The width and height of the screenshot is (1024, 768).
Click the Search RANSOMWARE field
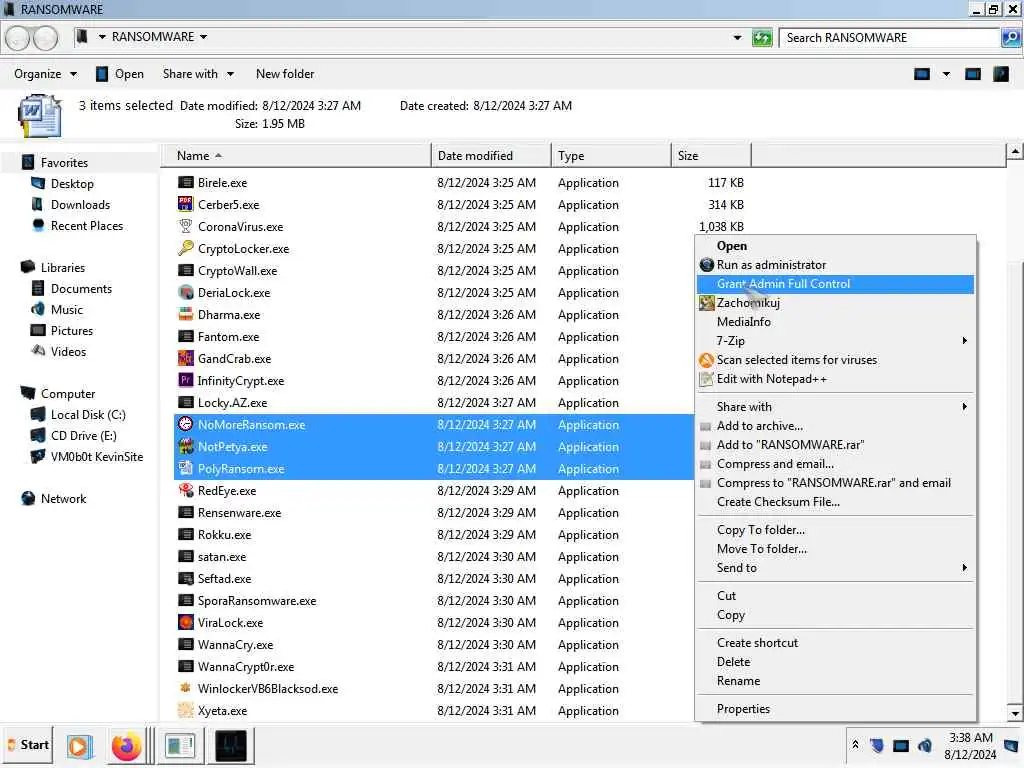pos(889,38)
